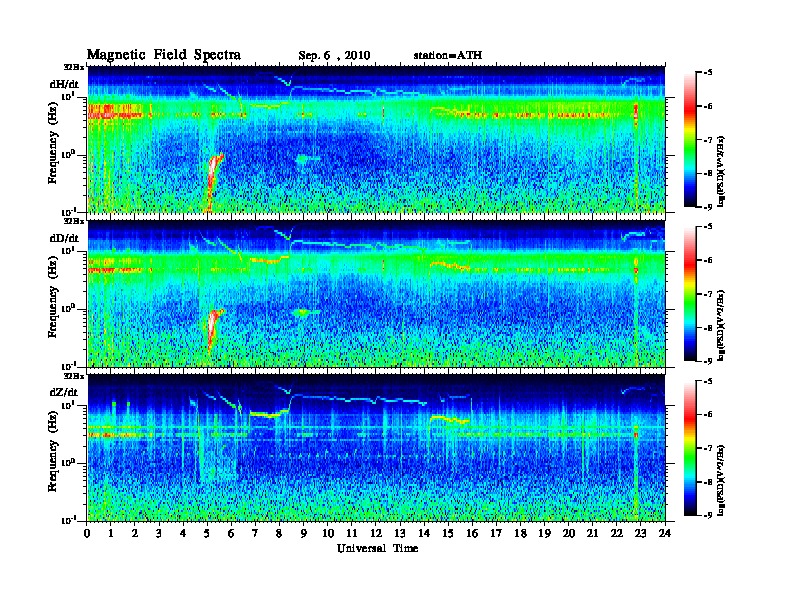Click hour 7 on the time axis

coord(256,533)
